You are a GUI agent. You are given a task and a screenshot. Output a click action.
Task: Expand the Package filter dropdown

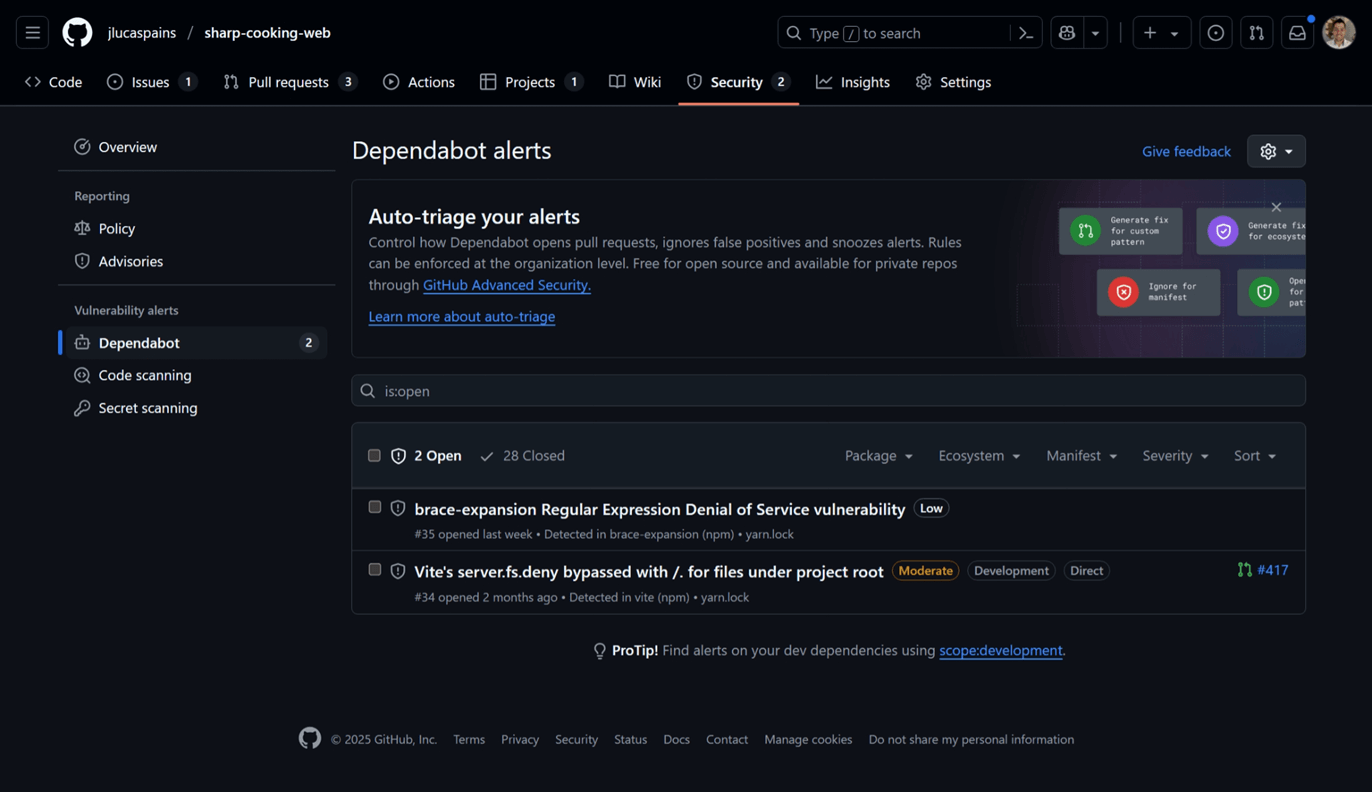click(879, 456)
